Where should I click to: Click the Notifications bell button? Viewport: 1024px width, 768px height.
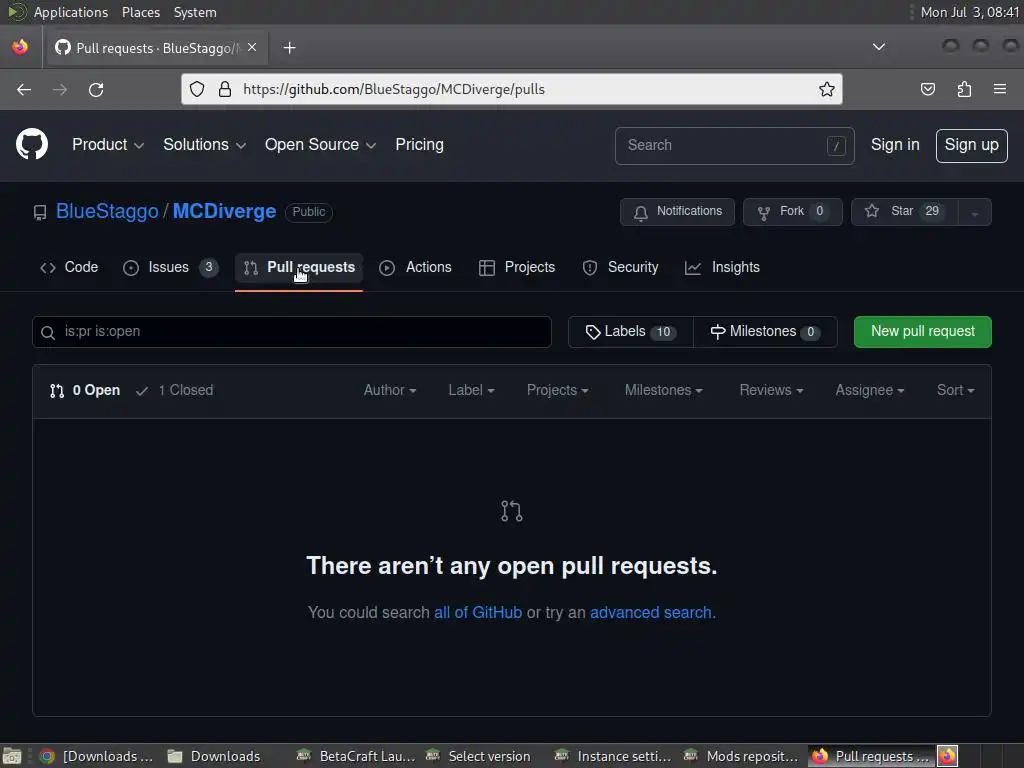677,212
